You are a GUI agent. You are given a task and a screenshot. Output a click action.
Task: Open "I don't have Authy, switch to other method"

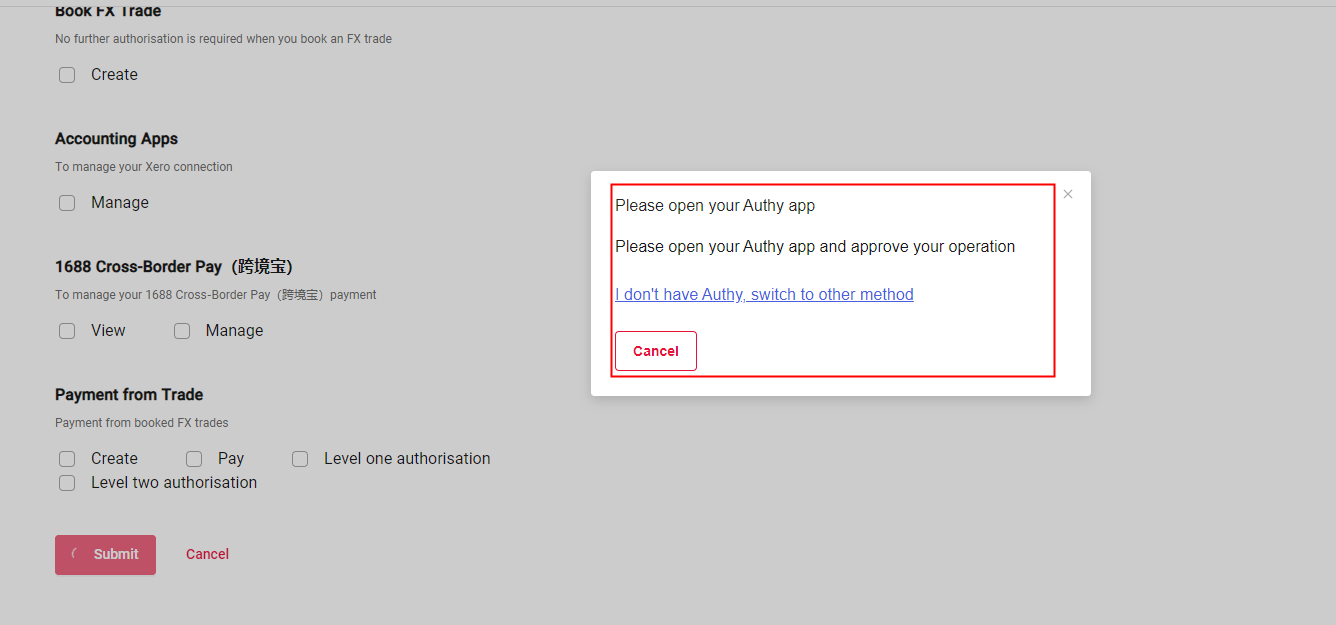[x=764, y=294]
